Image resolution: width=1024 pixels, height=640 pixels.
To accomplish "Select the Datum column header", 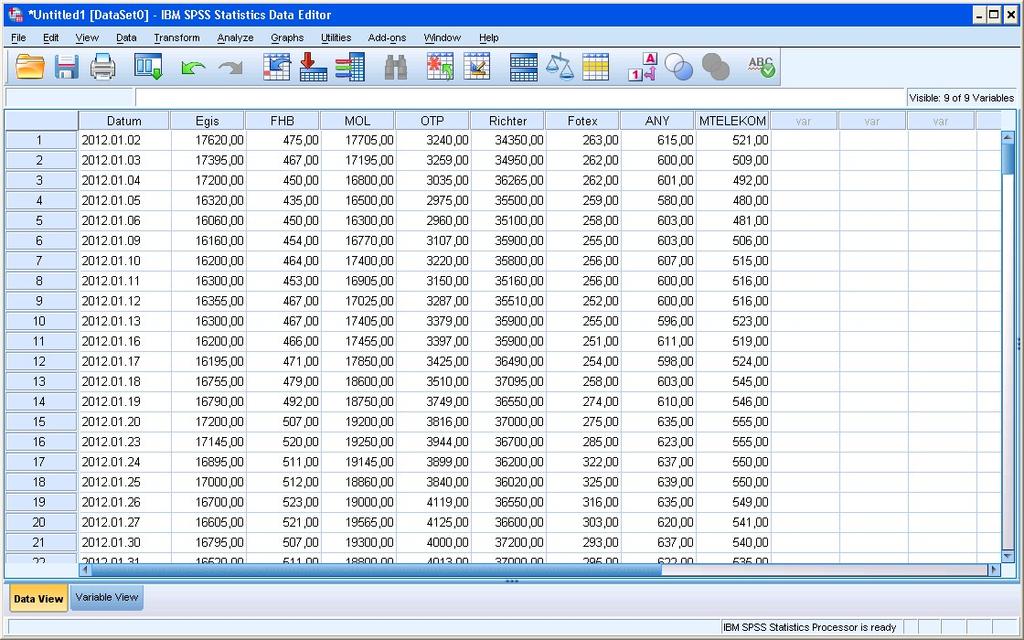I will click(124, 121).
